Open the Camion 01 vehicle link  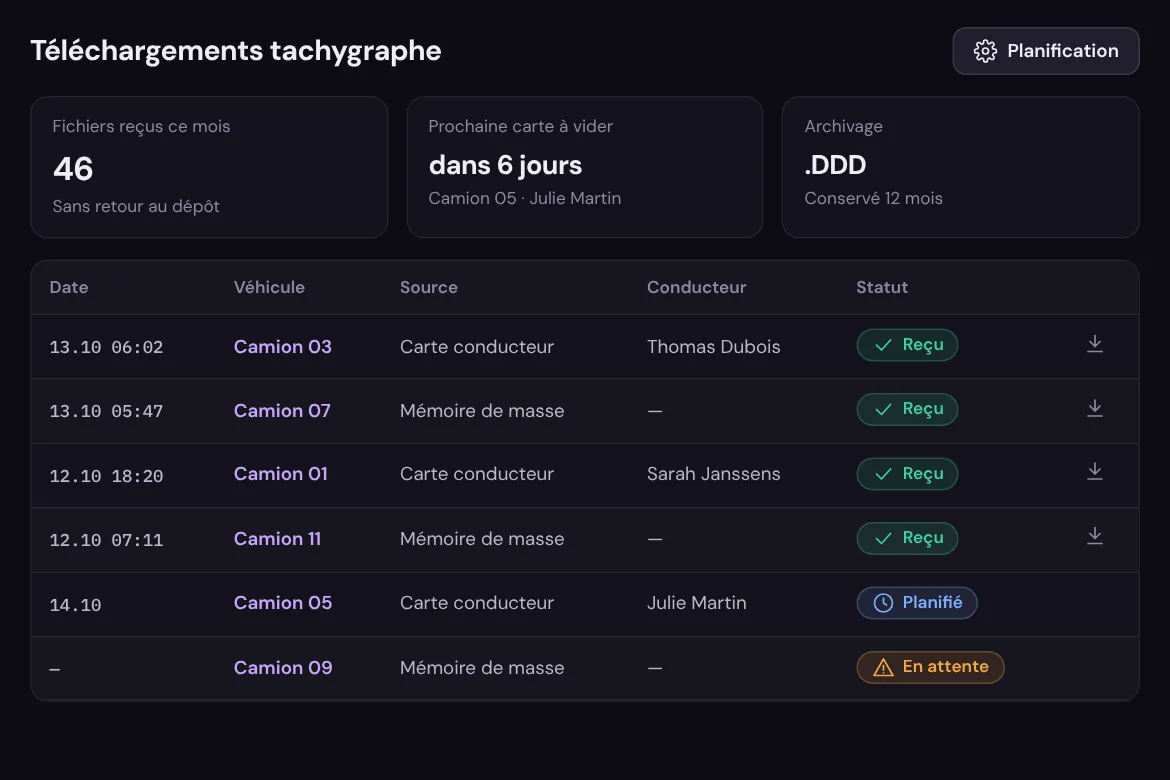(281, 474)
